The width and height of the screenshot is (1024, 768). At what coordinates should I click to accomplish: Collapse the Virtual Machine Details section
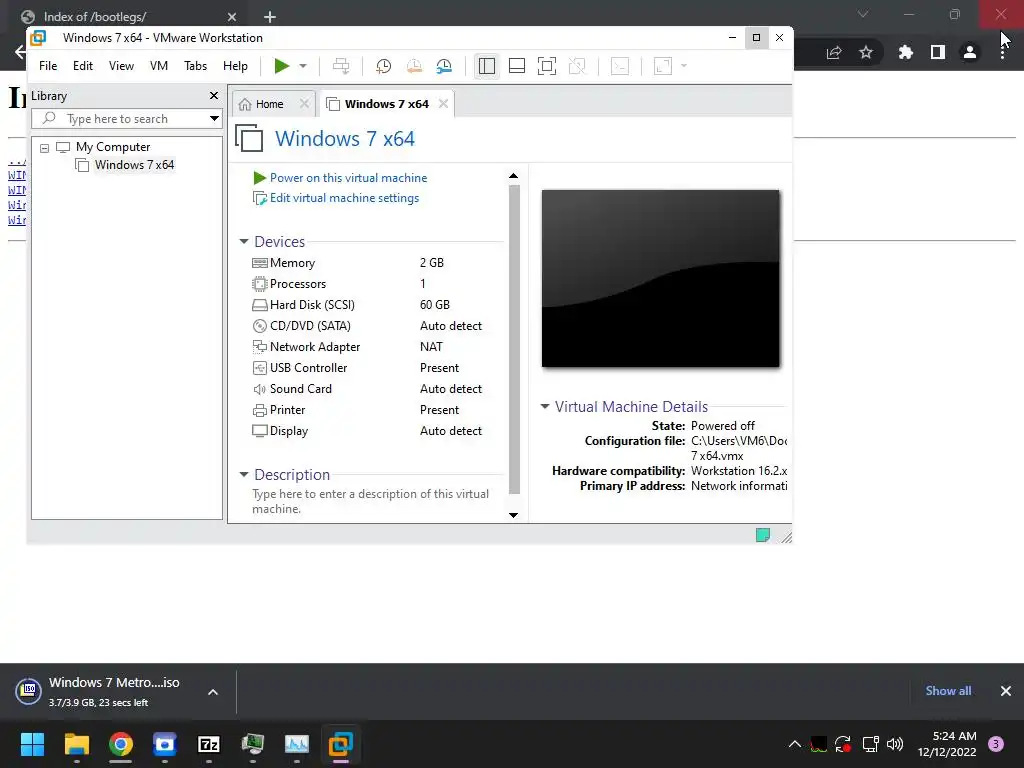tap(545, 406)
